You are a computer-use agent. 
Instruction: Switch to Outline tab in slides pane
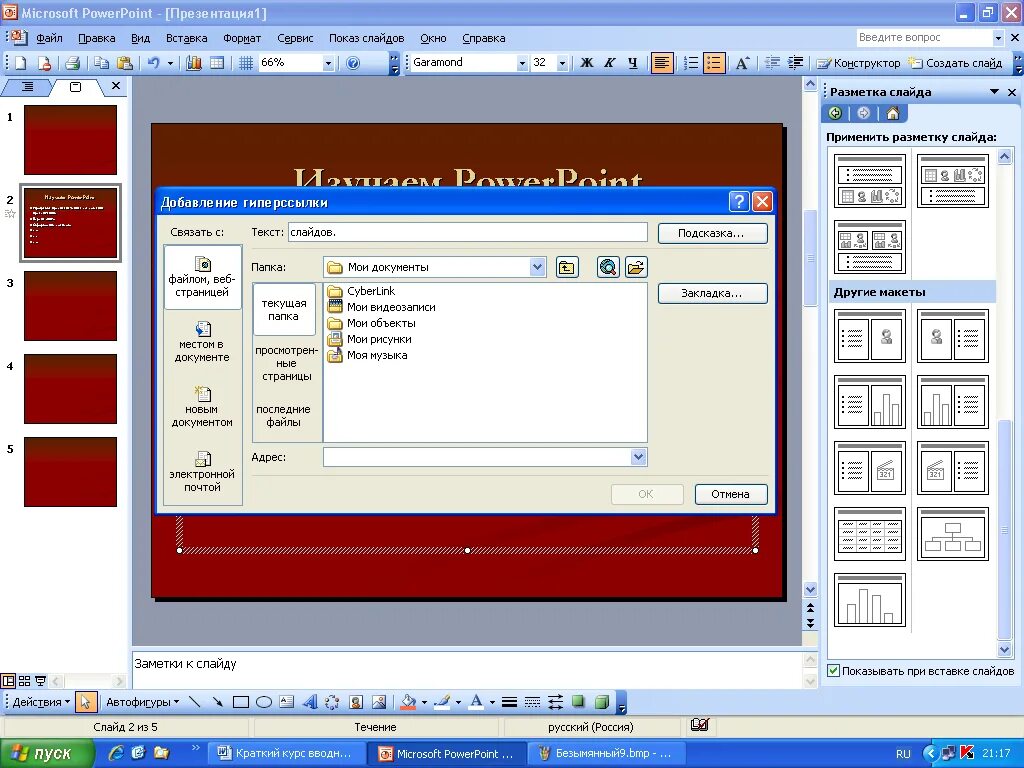pyautogui.click(x=27, y=86)
